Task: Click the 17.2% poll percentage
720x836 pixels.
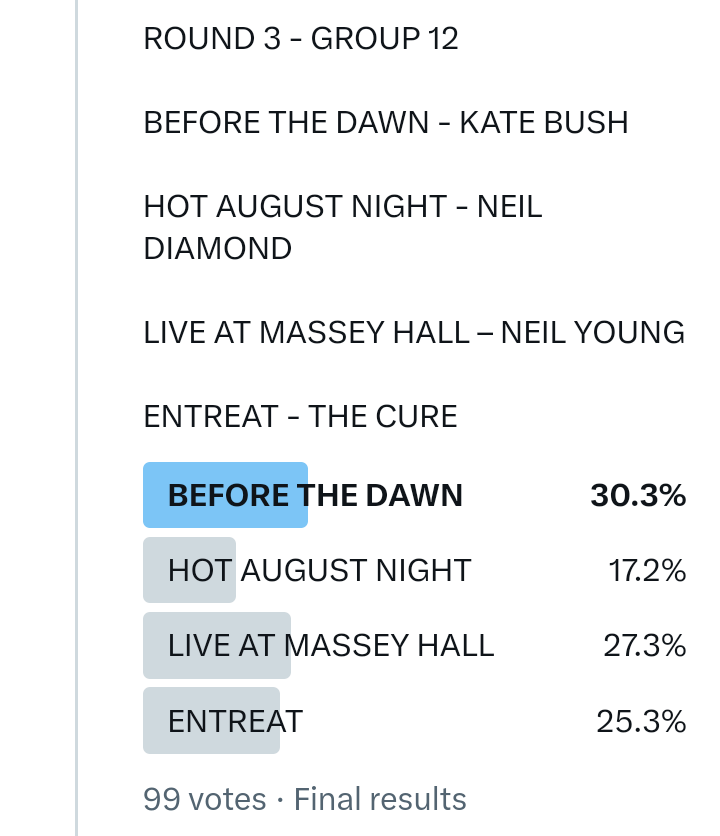Action: tap(647, 570)
